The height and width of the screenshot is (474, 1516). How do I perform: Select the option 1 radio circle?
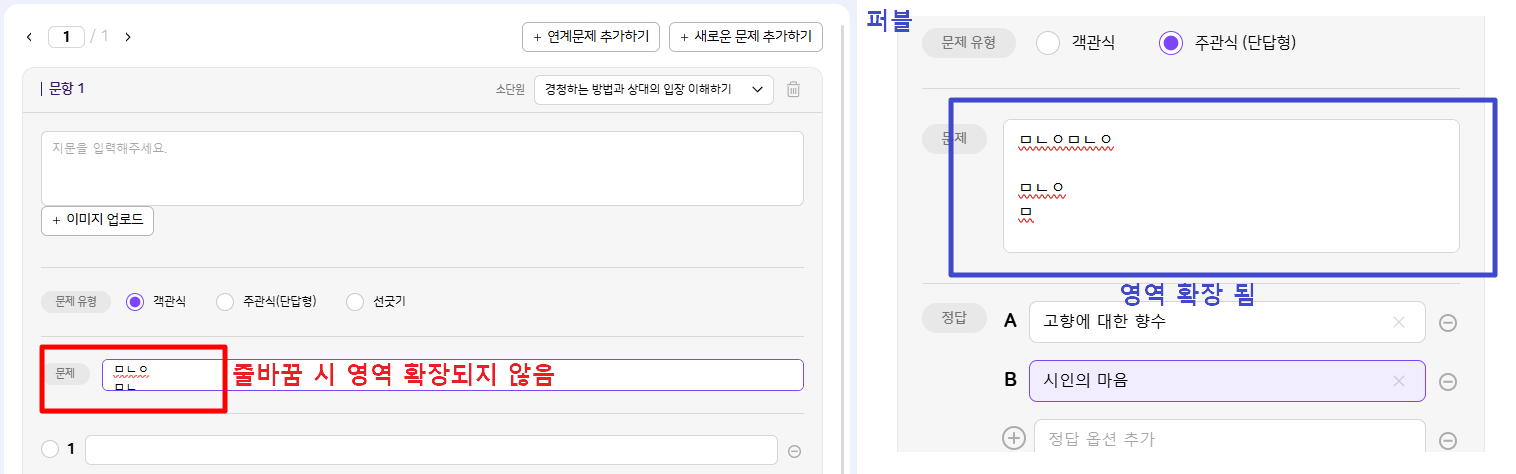tap(50, 450)
